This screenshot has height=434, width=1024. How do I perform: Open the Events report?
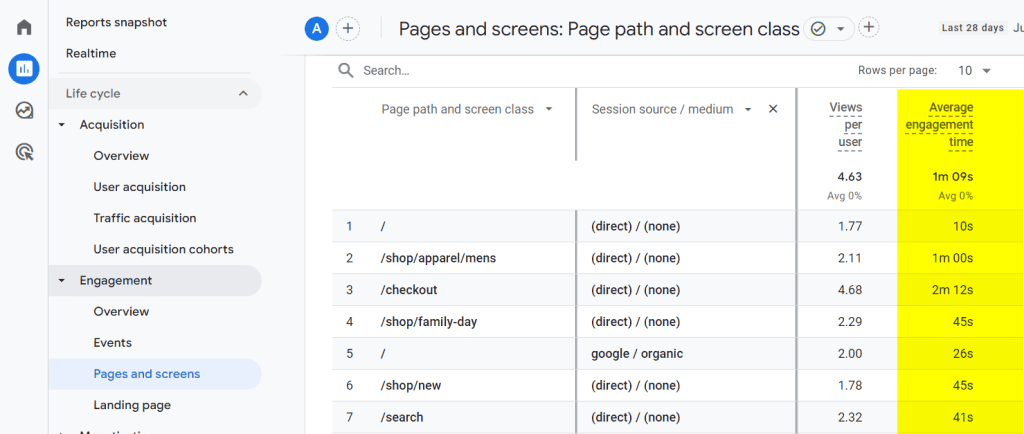pos(112,343)
